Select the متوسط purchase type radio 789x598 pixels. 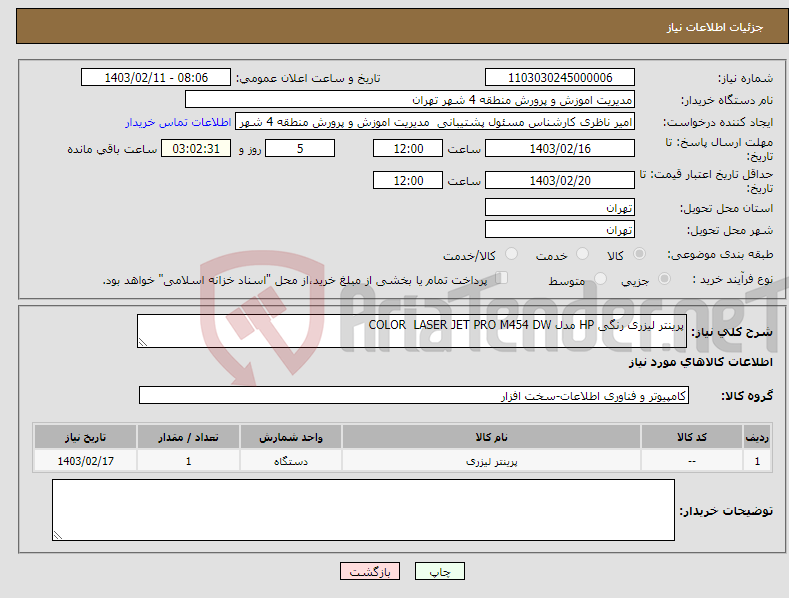click(600, 279)
